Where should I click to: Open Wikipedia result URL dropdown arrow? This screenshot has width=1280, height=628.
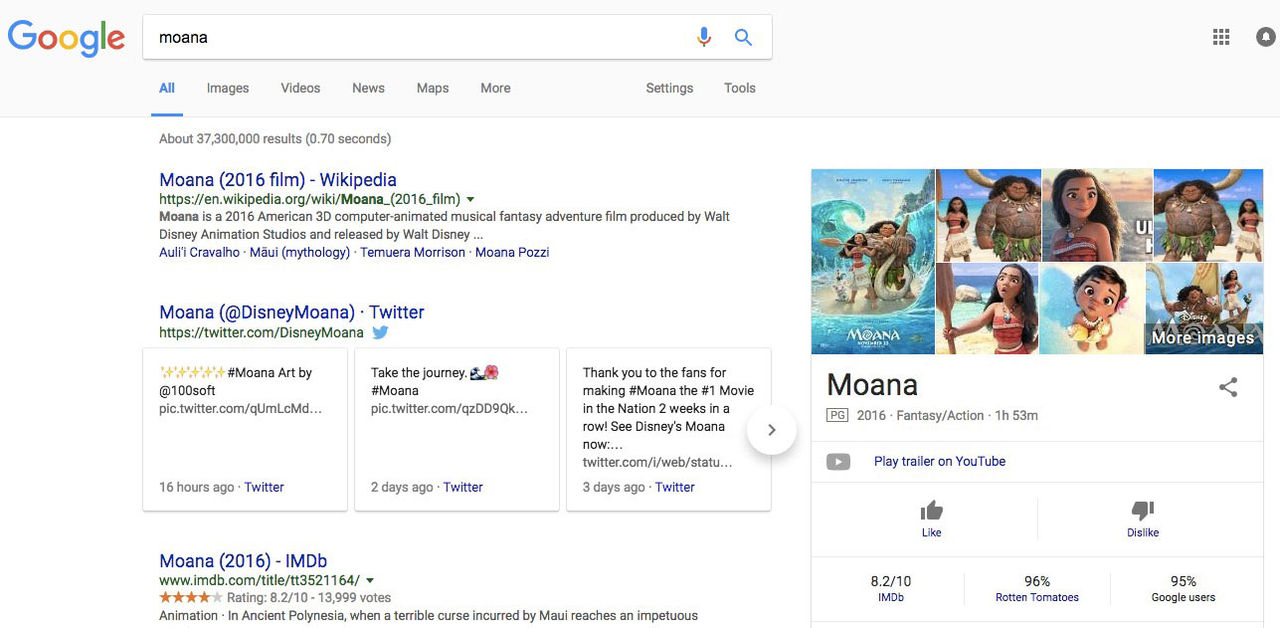click(x=470, y=199)
